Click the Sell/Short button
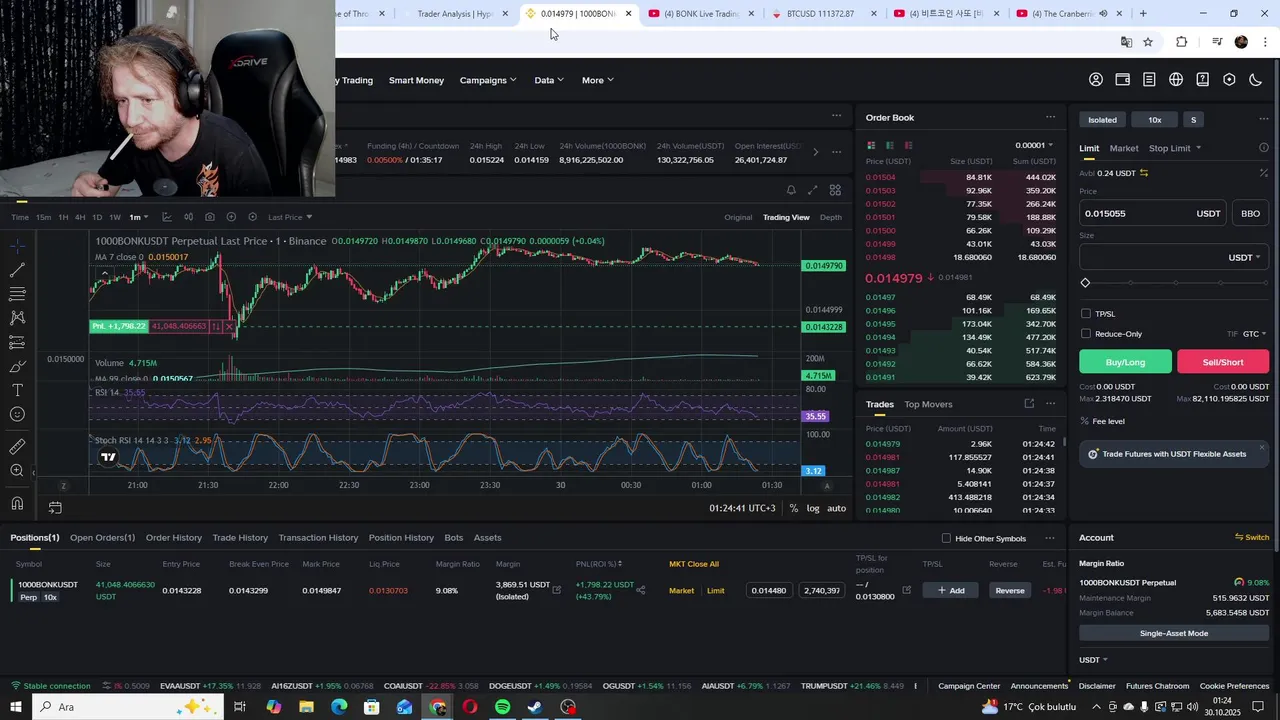The width and height of the screenshot is (1280, 720). (1223, 362)
